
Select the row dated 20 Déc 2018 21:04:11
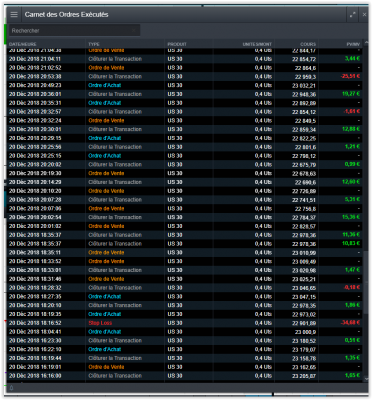point(184,59)
